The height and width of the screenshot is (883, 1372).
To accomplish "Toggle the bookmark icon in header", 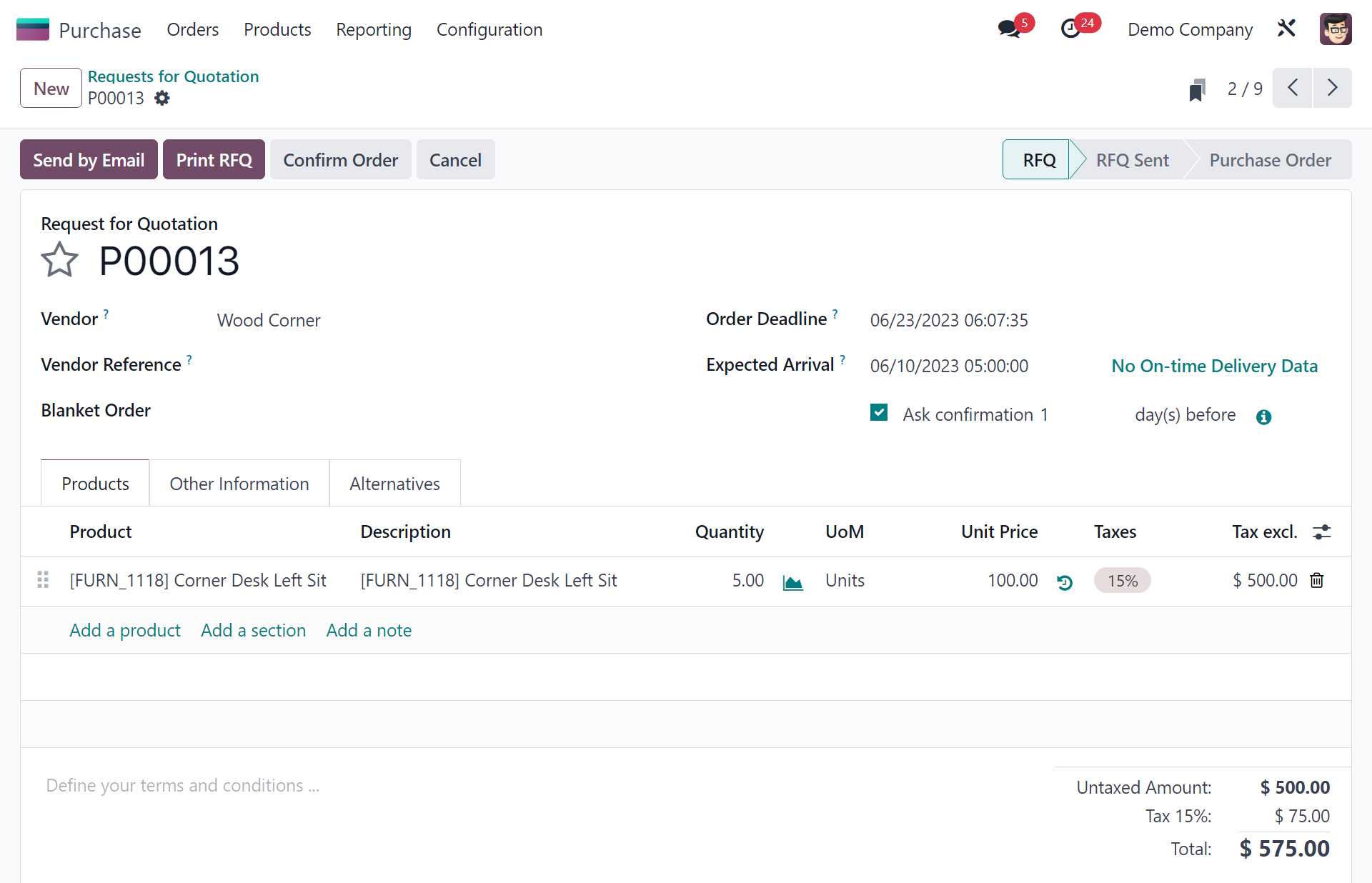I will [x=1198, y=88].
